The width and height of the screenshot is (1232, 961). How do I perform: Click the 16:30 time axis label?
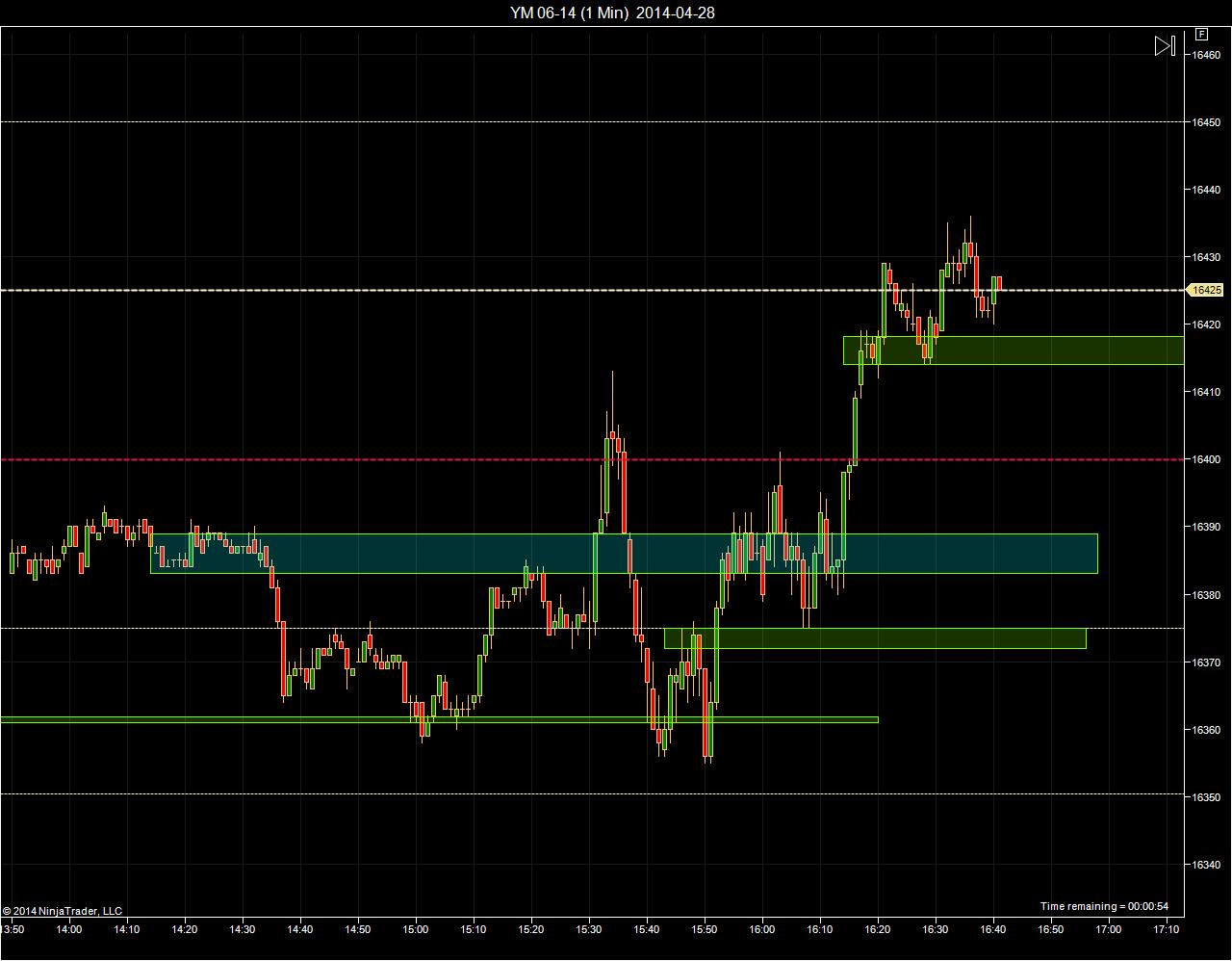click(936, 929)
